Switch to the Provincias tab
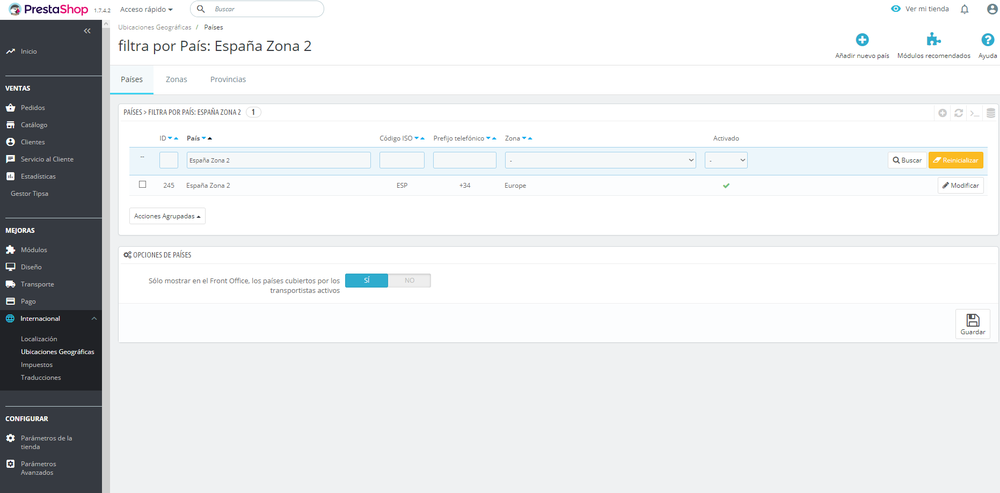 (x=228, y=80)
